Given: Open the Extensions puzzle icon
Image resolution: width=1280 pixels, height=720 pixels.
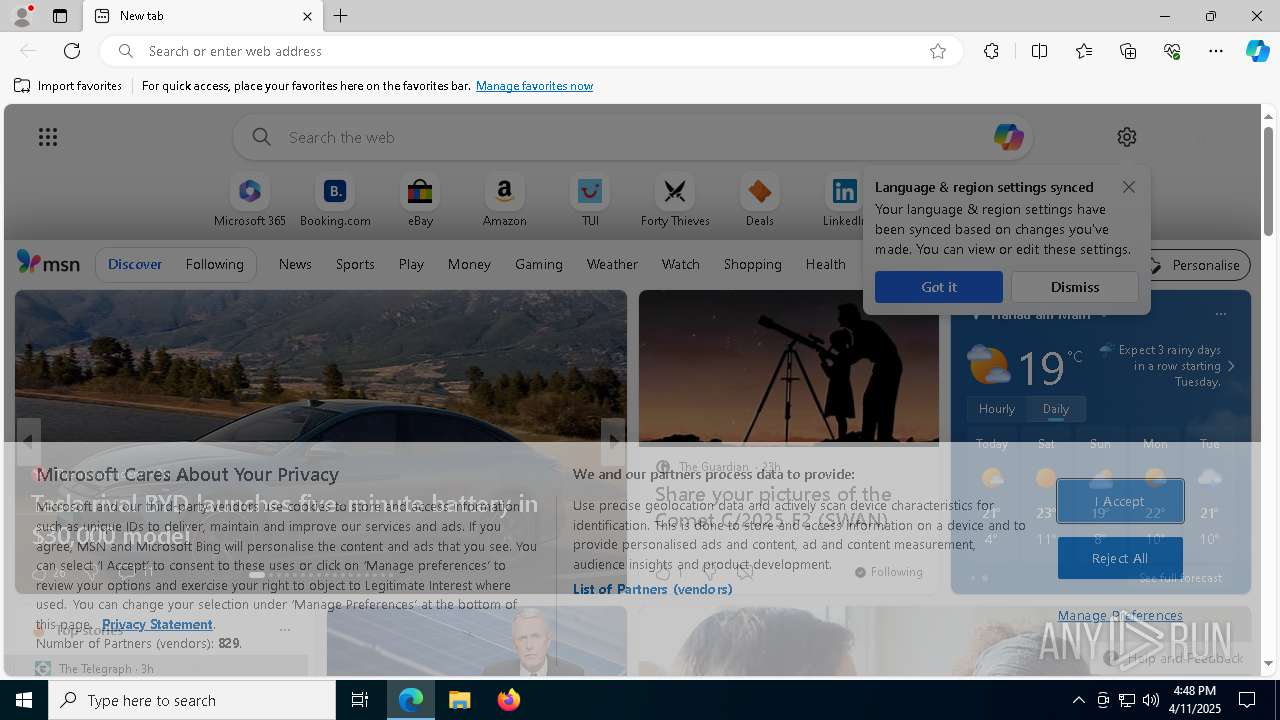Looking at the screenshot, I should pos(991,51).
